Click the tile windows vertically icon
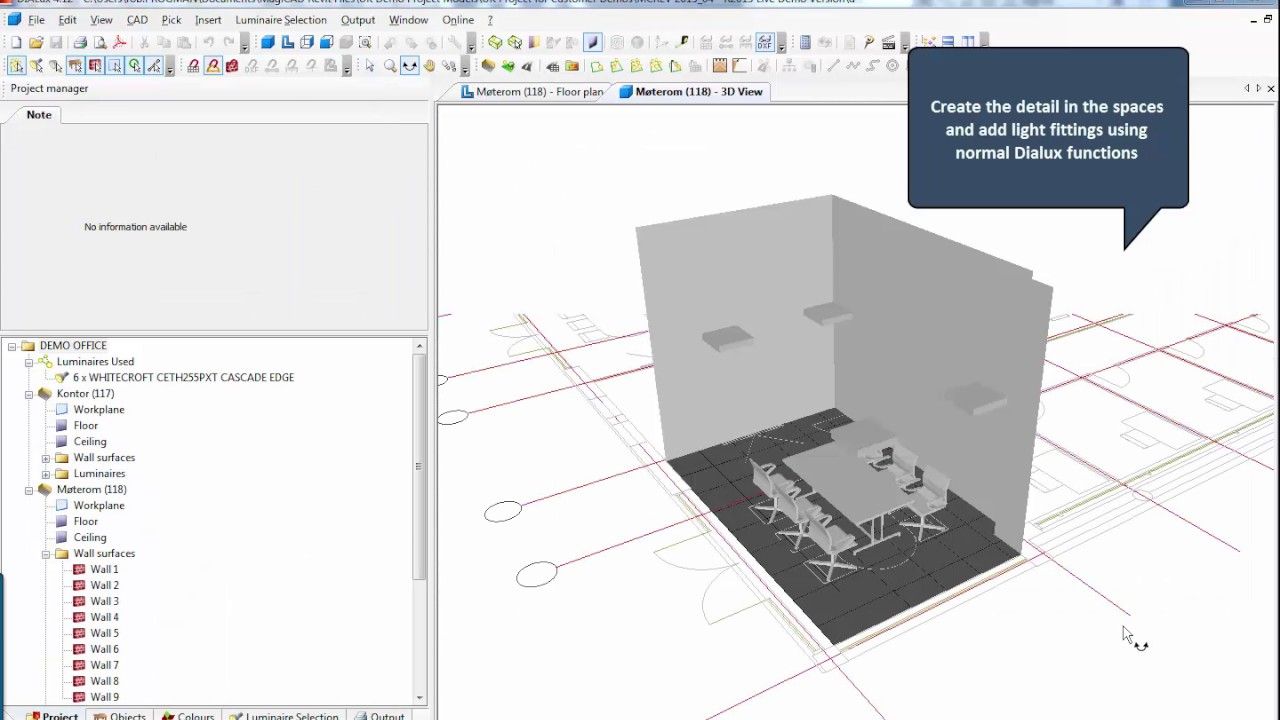Image resolution: width=1280 pixels, height=720 pixels. tap(968, 42)
